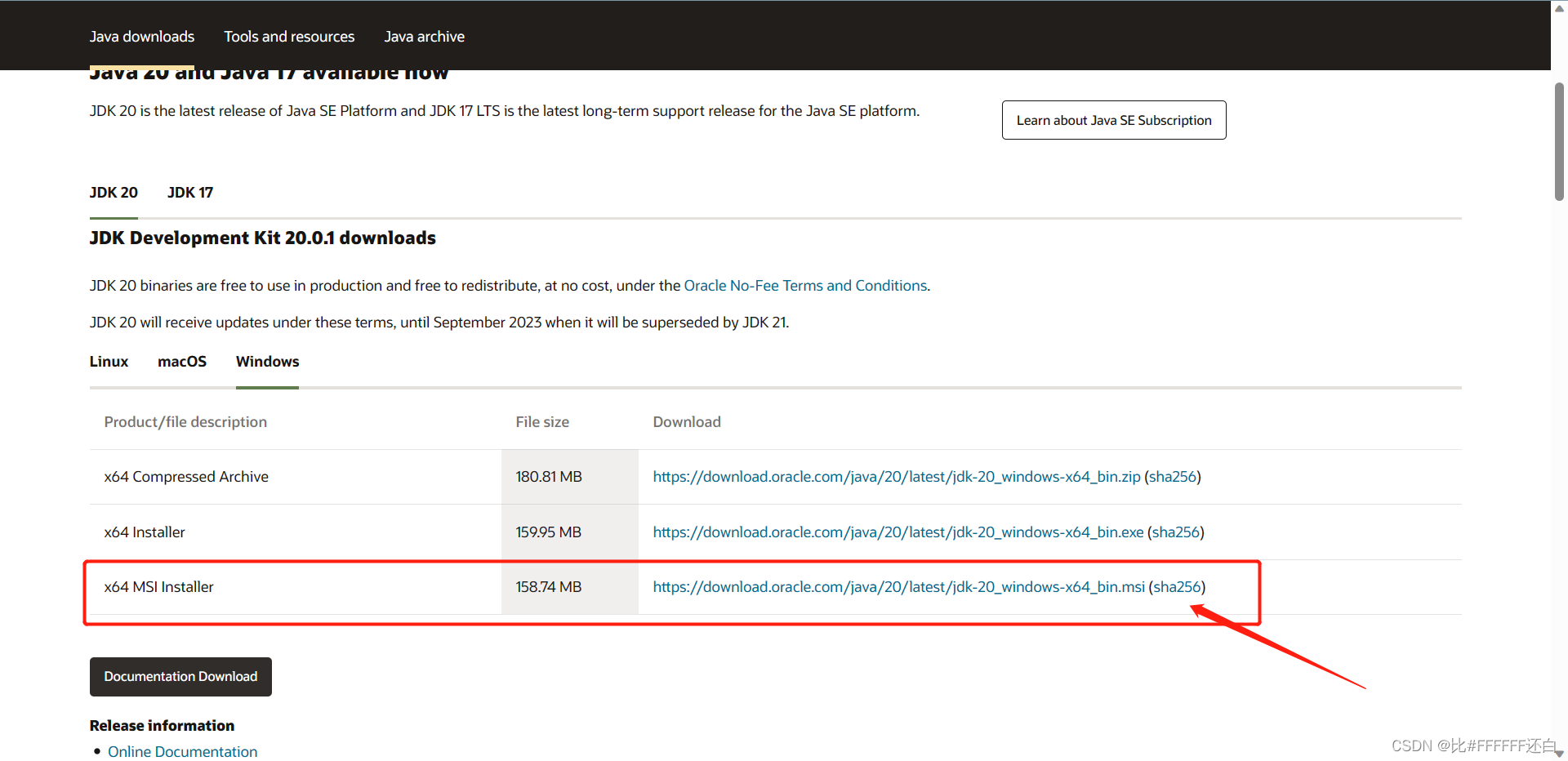Download the windows-x64_bin.msi installer link
This screenshot has height=761, width=1568.
click(899, 587)
